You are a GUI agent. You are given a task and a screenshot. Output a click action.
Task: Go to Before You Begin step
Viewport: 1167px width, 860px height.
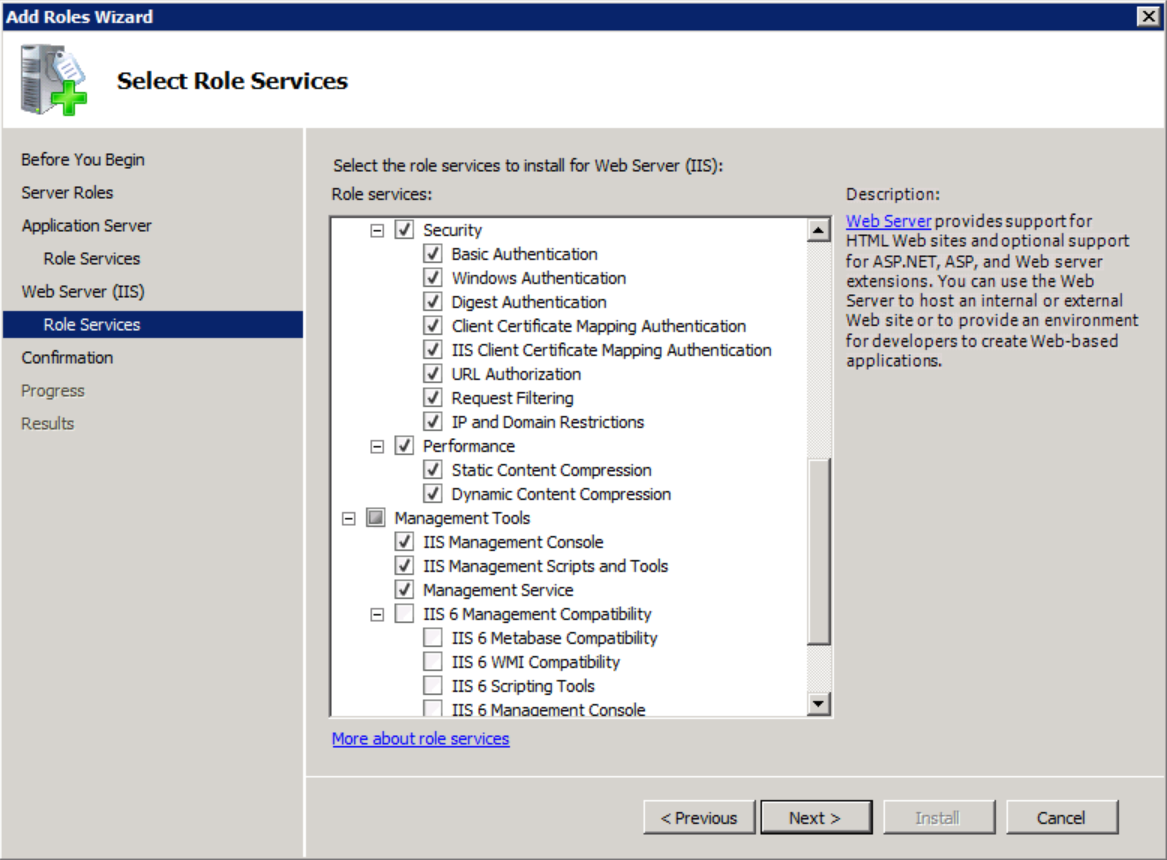pos(83,160)
